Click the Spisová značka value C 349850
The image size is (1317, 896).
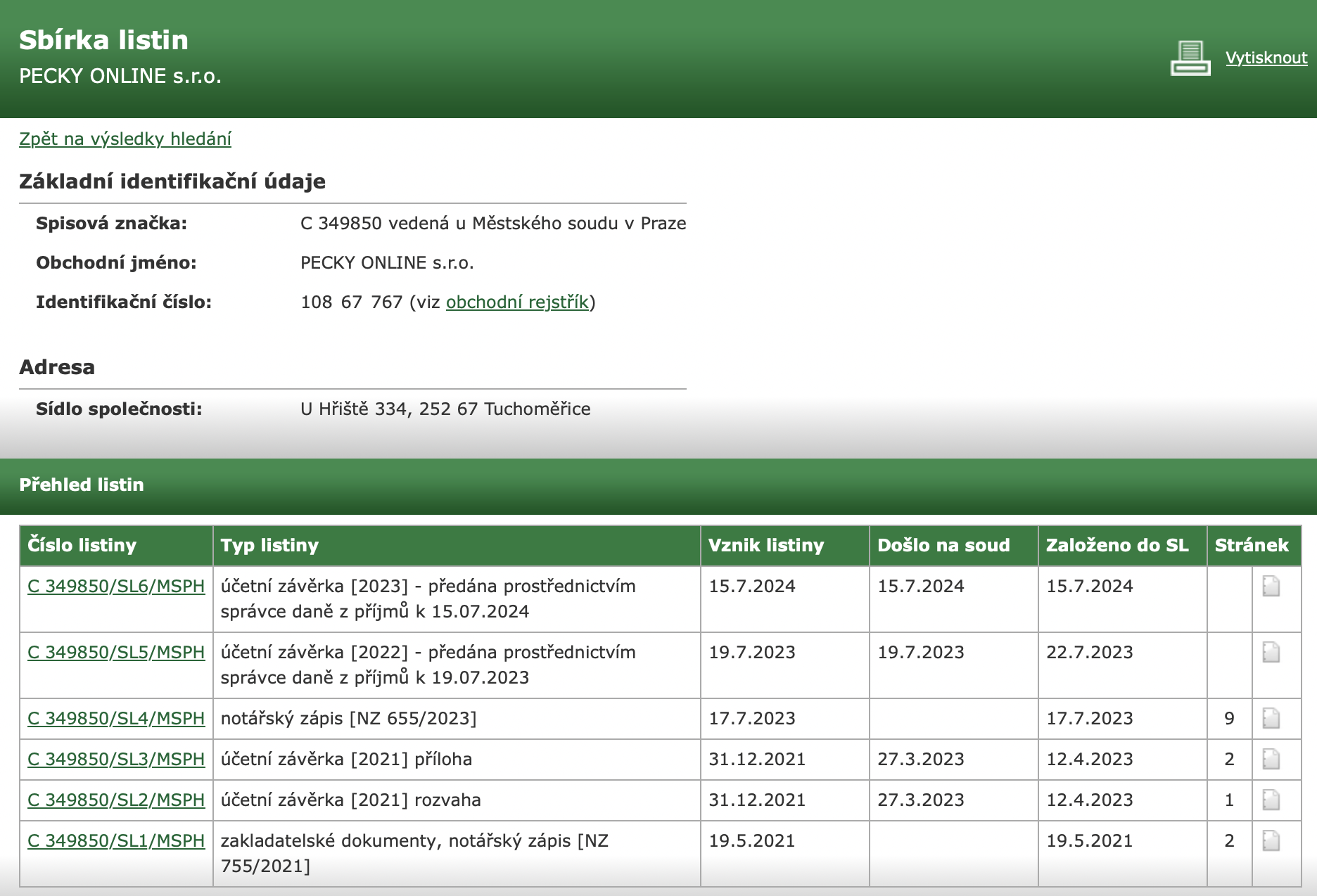pos(493,223)
